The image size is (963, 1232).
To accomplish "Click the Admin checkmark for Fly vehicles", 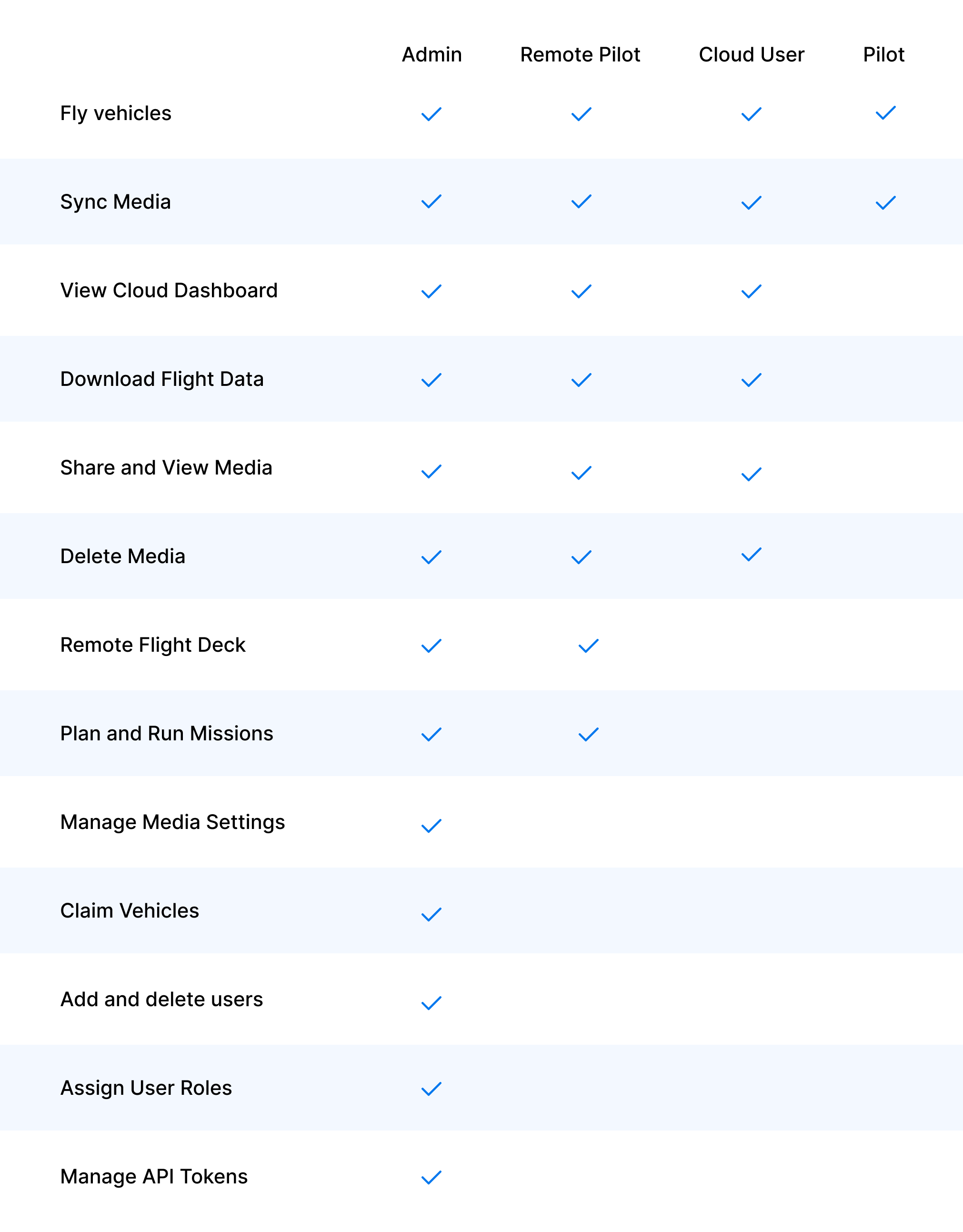I will pyautogui.click(x=431, y=114).
